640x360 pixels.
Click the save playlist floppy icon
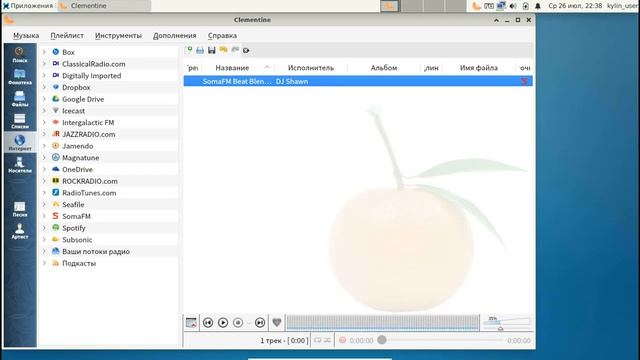coord(211,50)
